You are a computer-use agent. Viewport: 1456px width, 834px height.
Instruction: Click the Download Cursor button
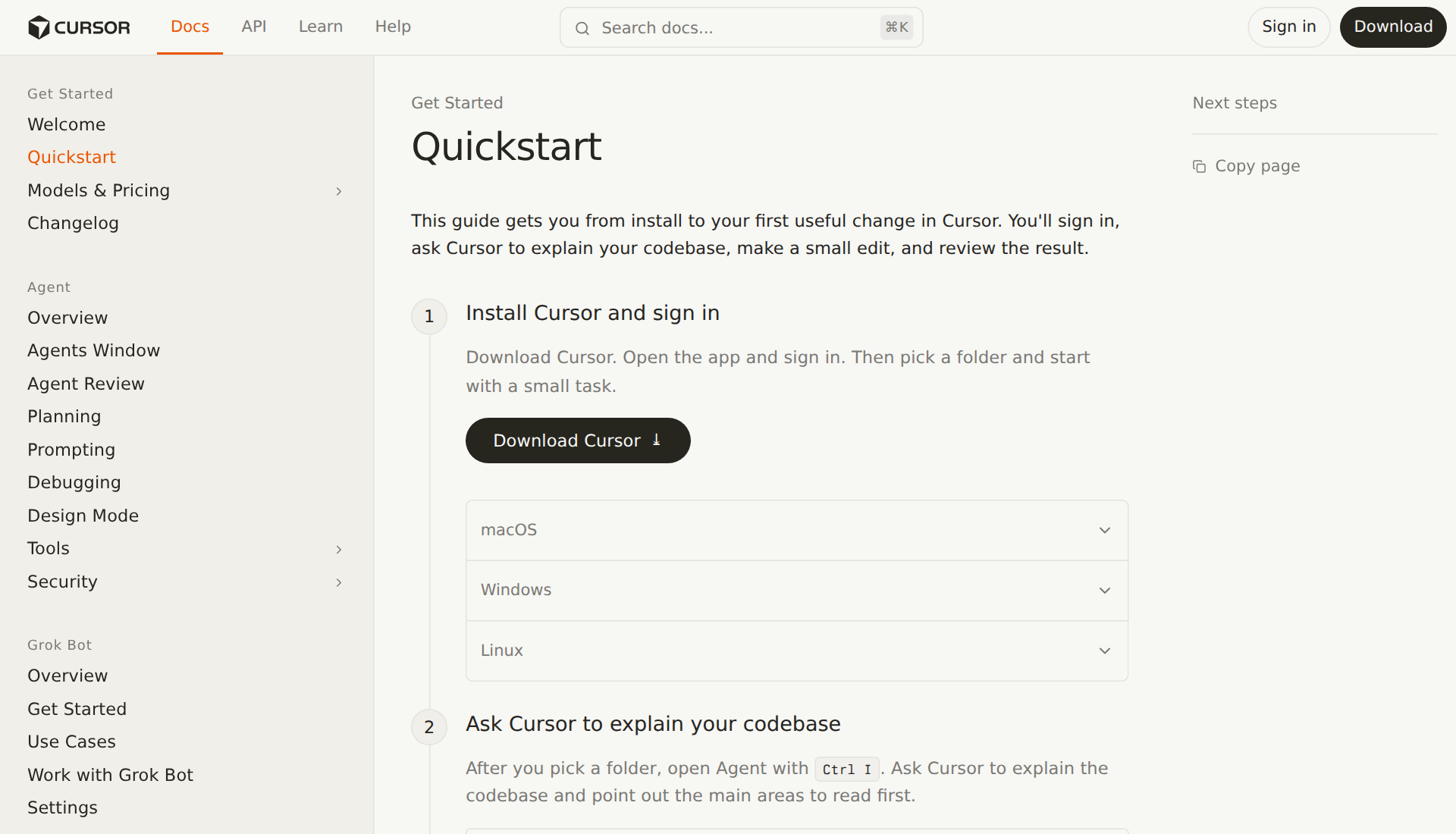(578, 441)
